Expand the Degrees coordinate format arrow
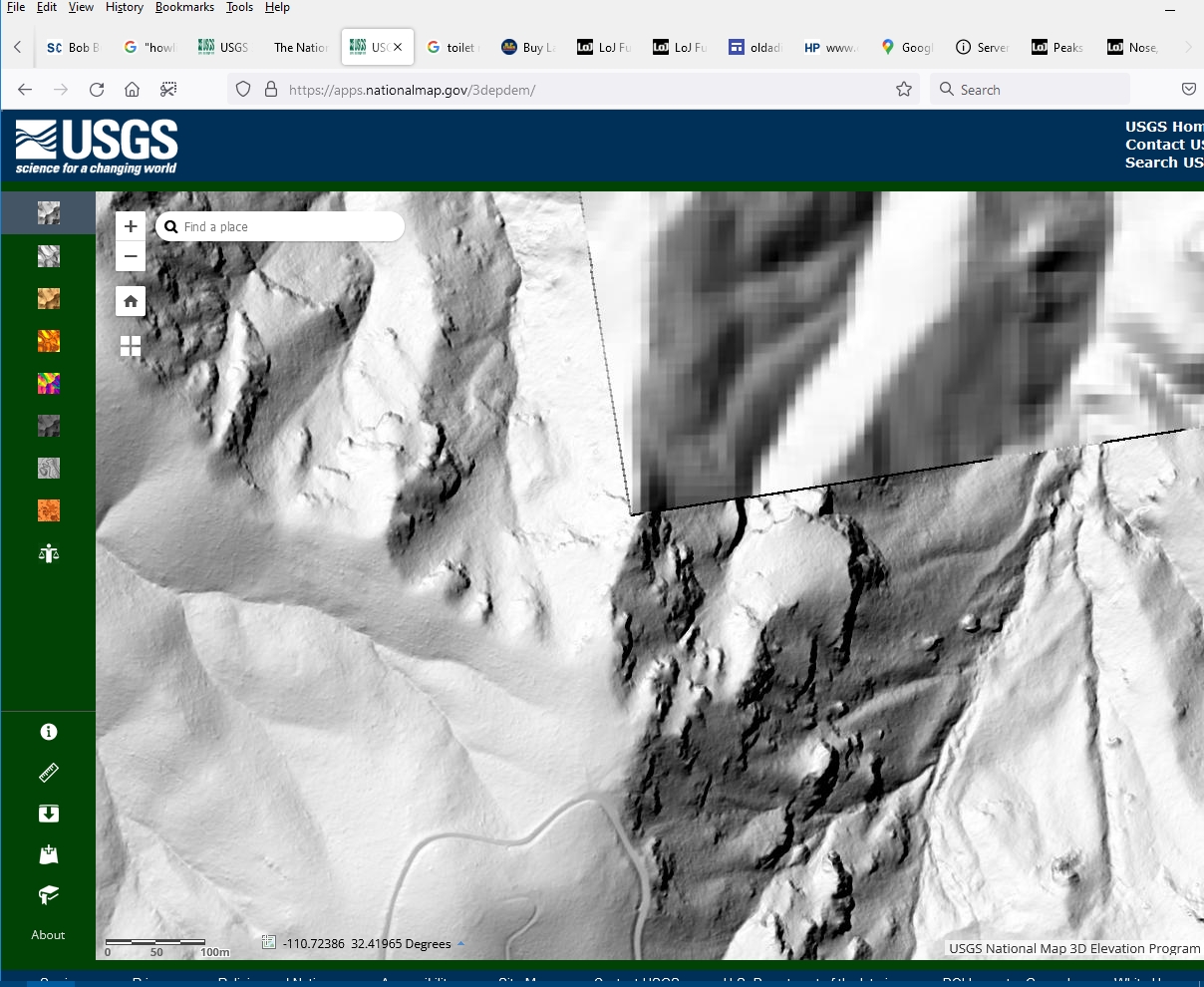The height and width of the screenshot is (987, 1204). (460, 943)
